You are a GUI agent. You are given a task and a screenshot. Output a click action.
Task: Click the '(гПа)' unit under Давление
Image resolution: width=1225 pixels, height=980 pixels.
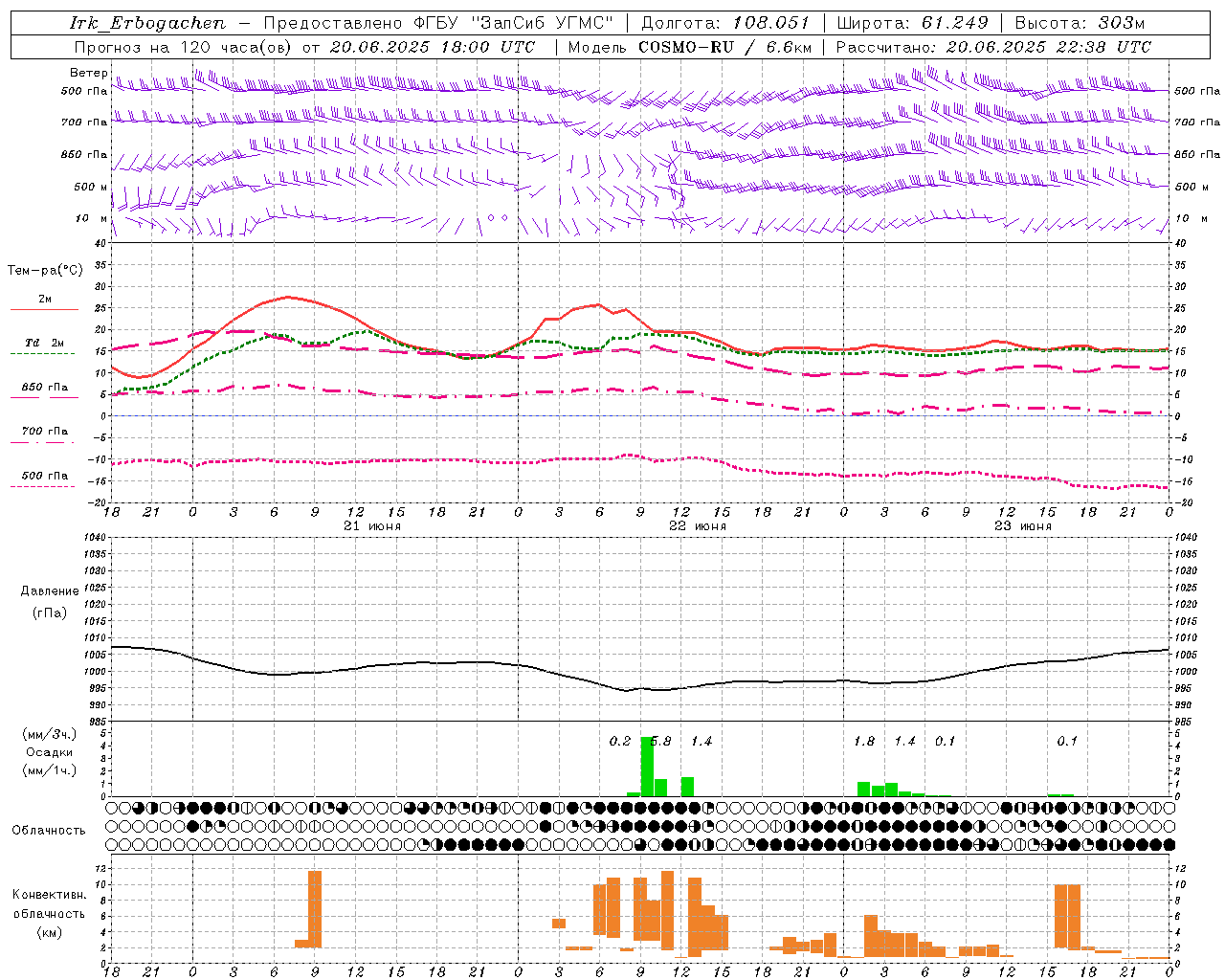coord(50,612)
